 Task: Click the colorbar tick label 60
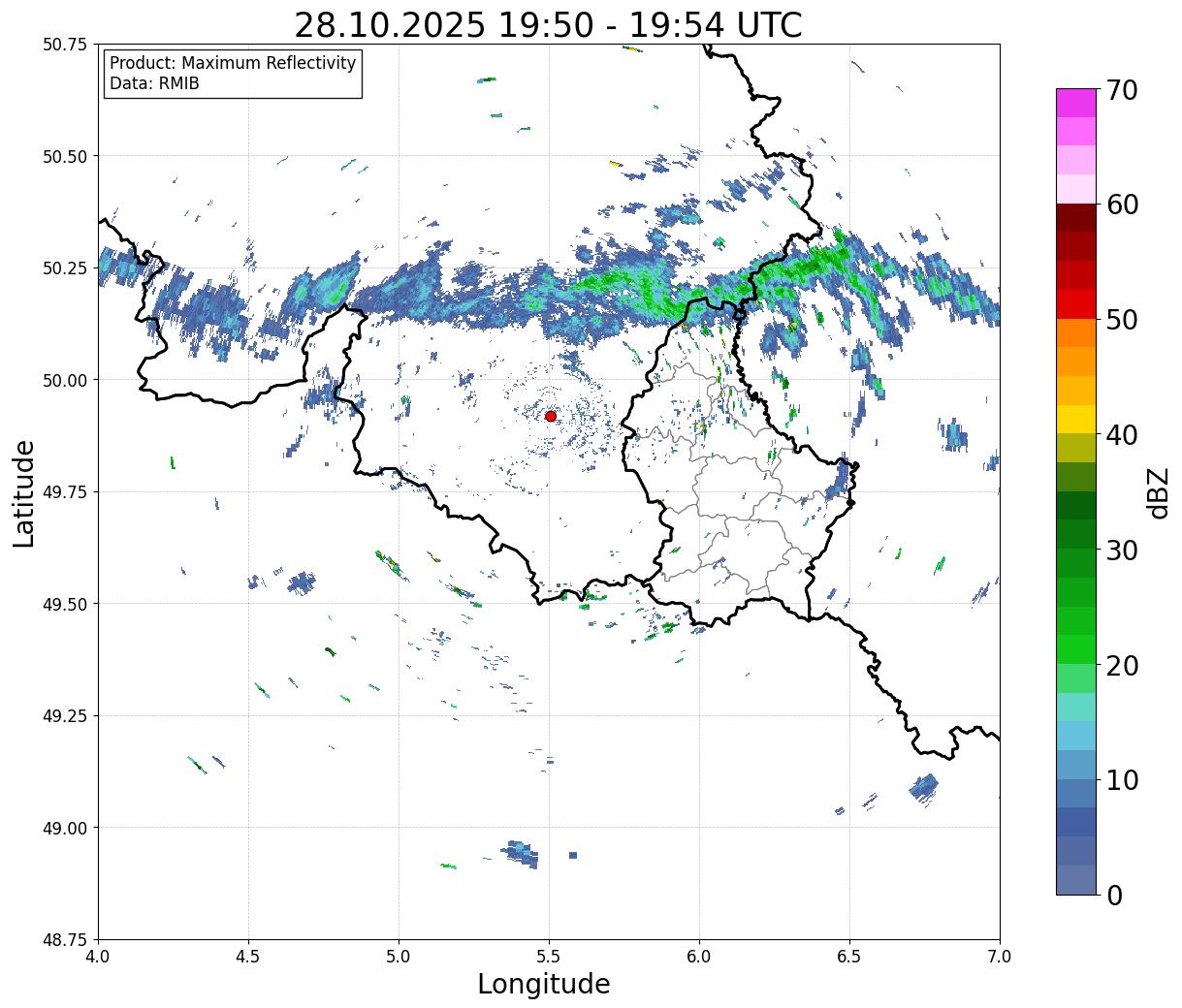tap(1123, 205)
